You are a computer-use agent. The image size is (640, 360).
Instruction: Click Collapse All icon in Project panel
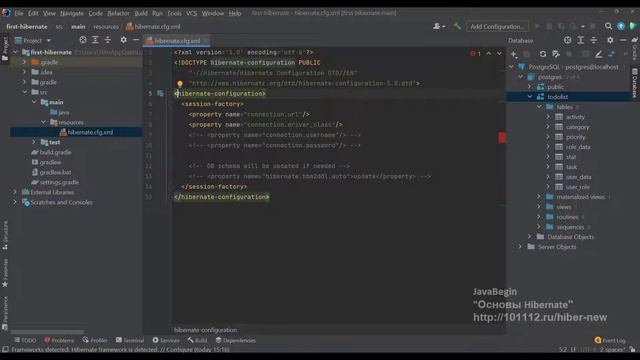point(108,40)
